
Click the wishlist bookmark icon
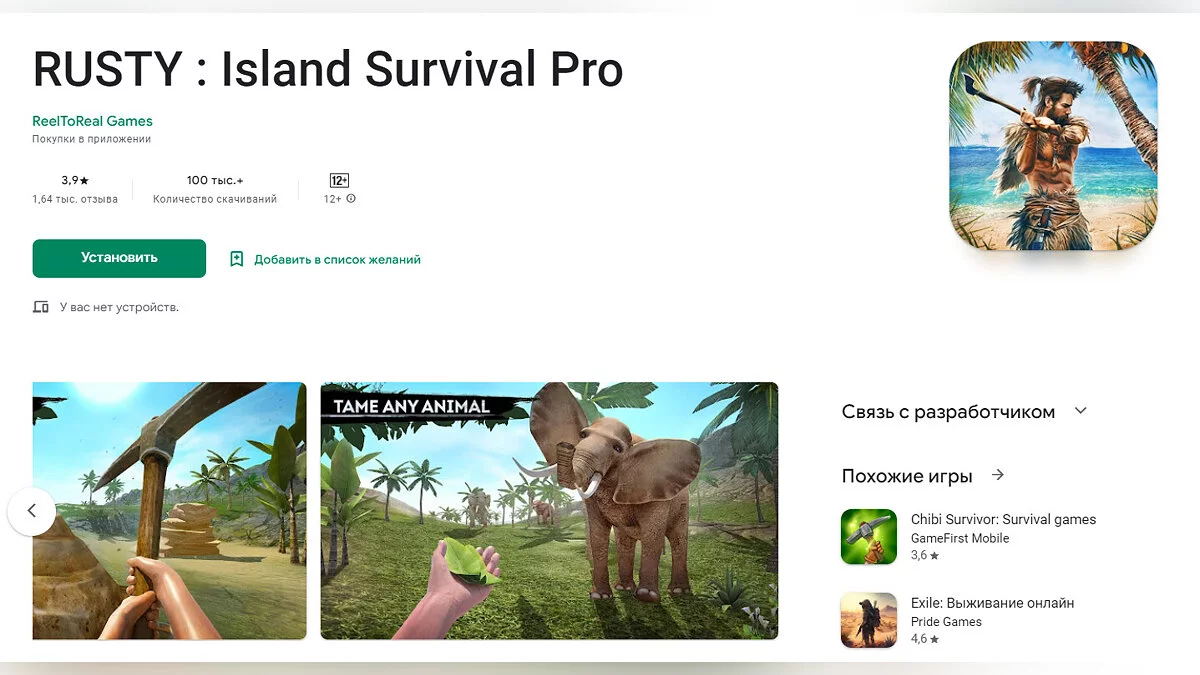(x=237, y=259)
